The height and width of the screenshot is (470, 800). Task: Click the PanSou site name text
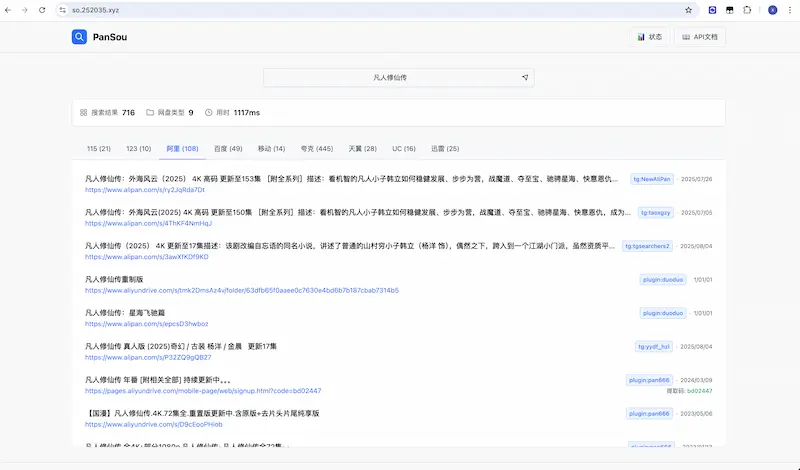pos(110,37)
